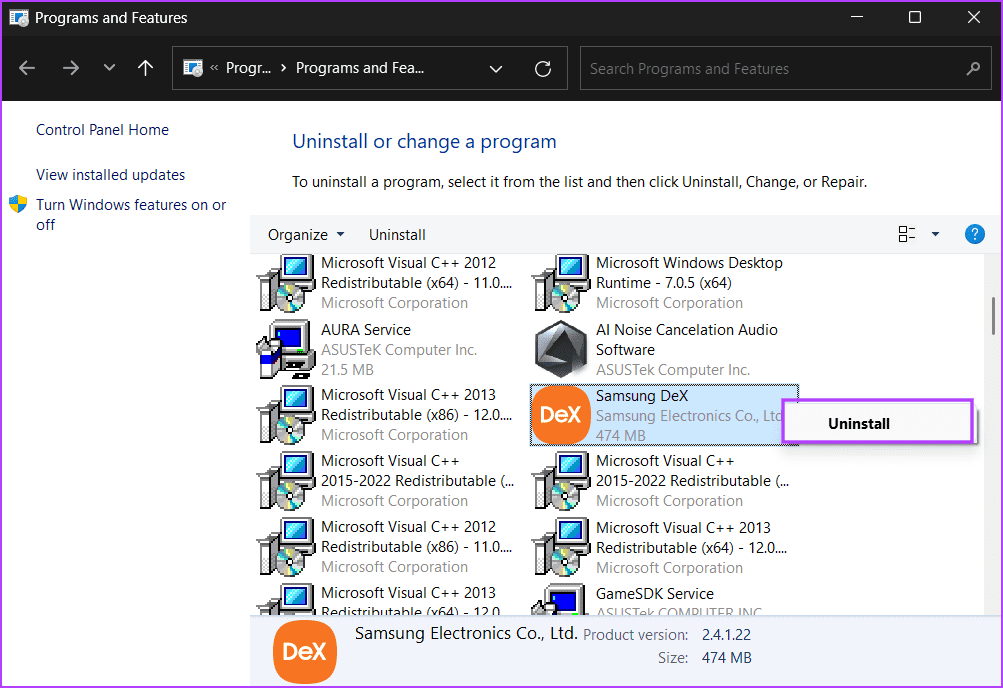The width and height of the screenshot is (1003, 688).
Task: Select the GameSDK Service icon
Action: tap(558, 599)
